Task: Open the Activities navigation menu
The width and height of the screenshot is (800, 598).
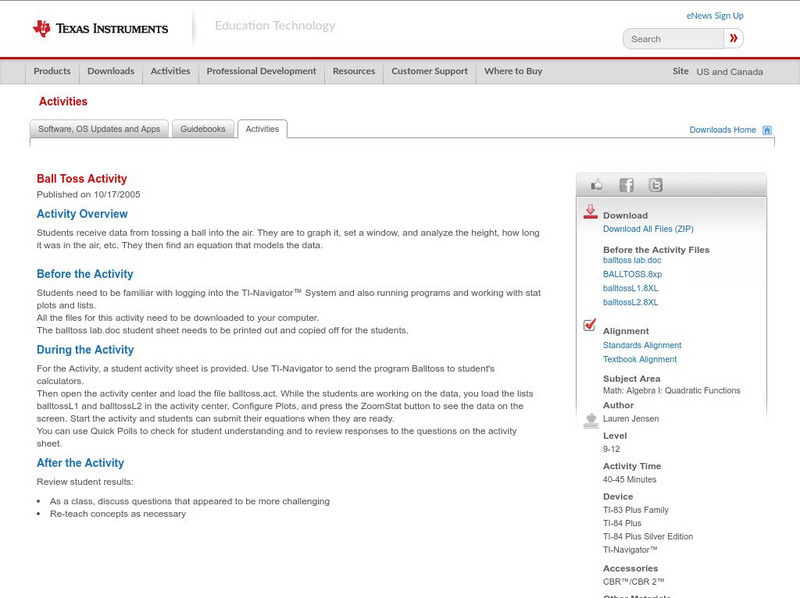Action: pos(170,71)
